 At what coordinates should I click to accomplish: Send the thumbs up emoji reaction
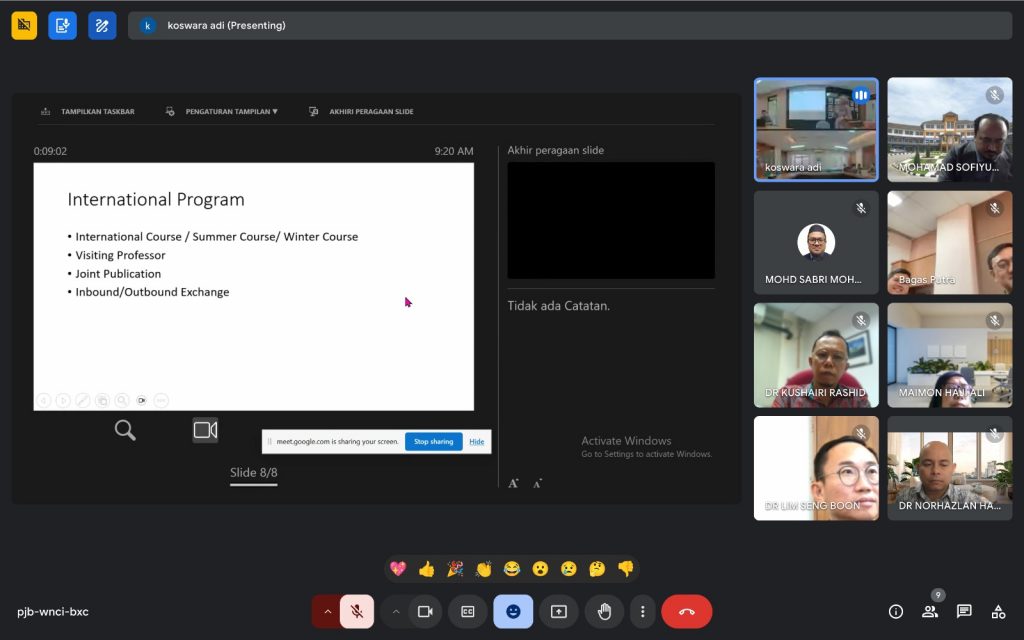pyautogui.click(x=427, y=569)
